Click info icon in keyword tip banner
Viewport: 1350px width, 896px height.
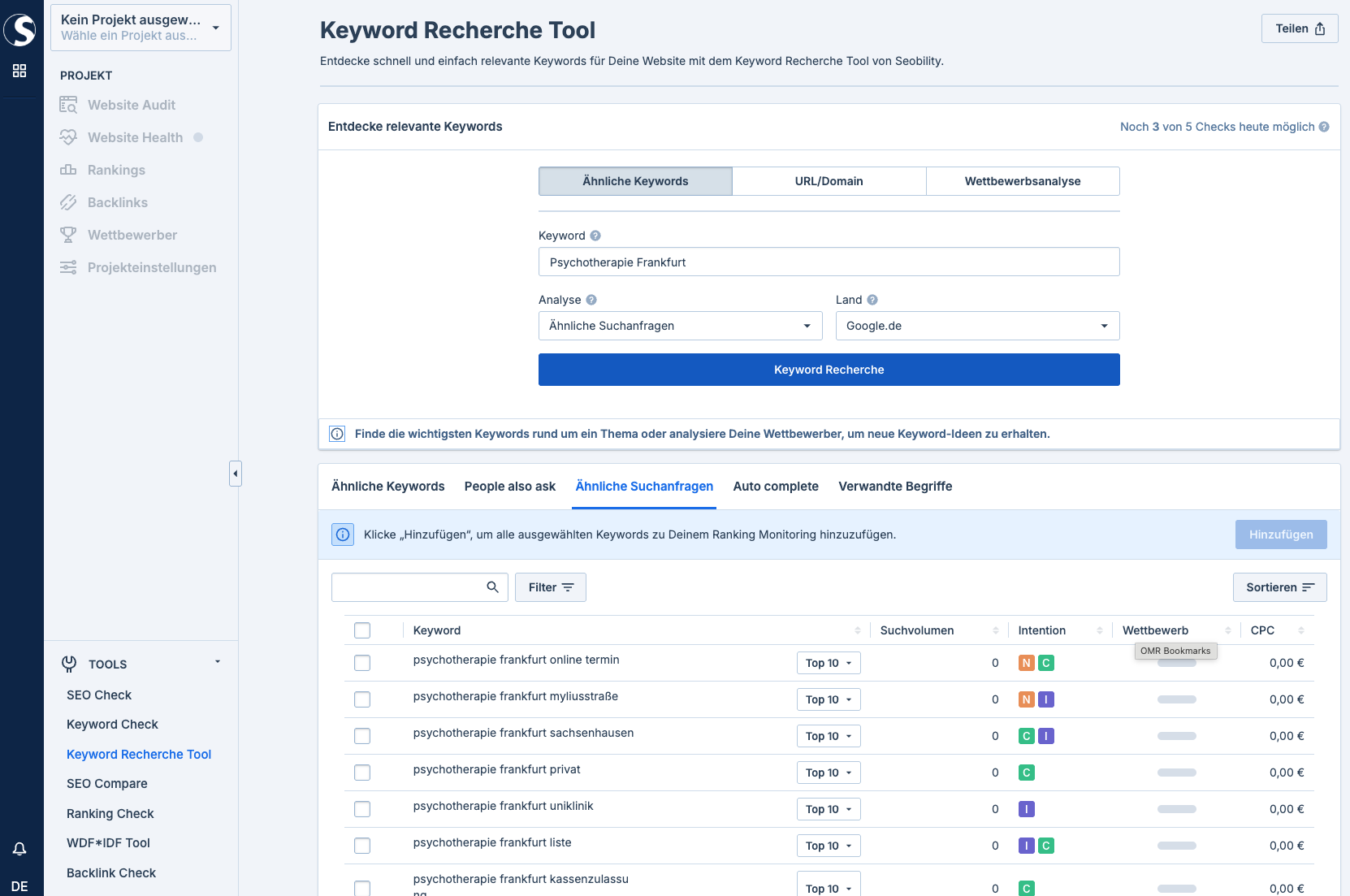(x=337, y=434)
